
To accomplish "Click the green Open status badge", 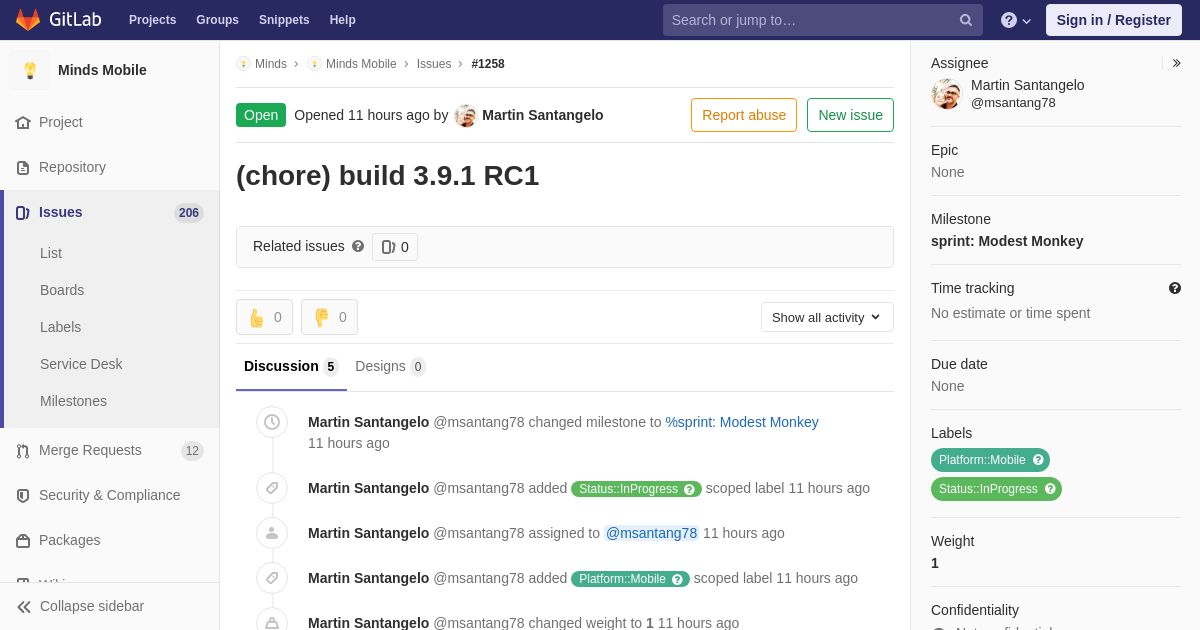I will click(x=261, y=115).
